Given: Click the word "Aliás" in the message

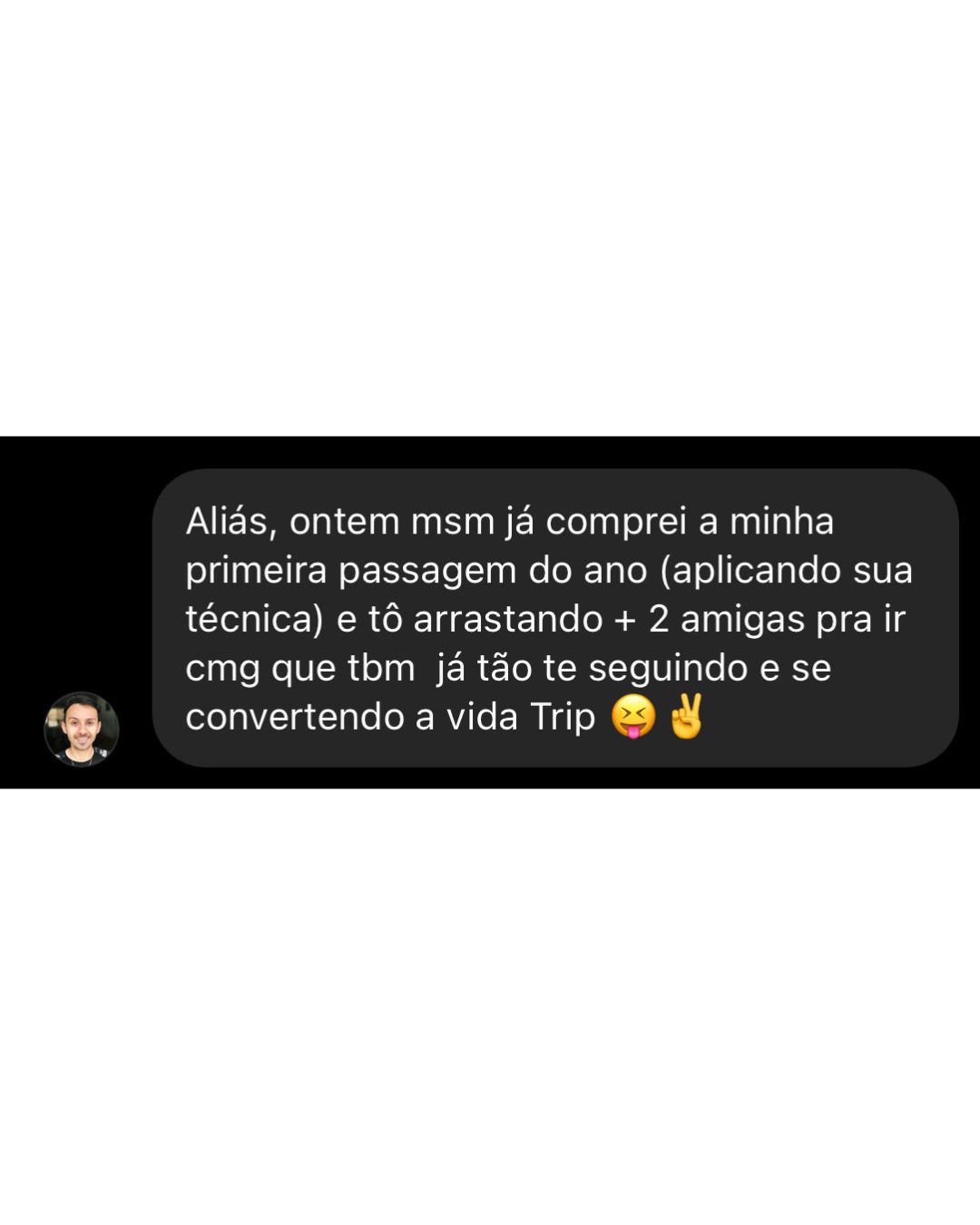Looking at the screenshot, I should coord(226,522).
